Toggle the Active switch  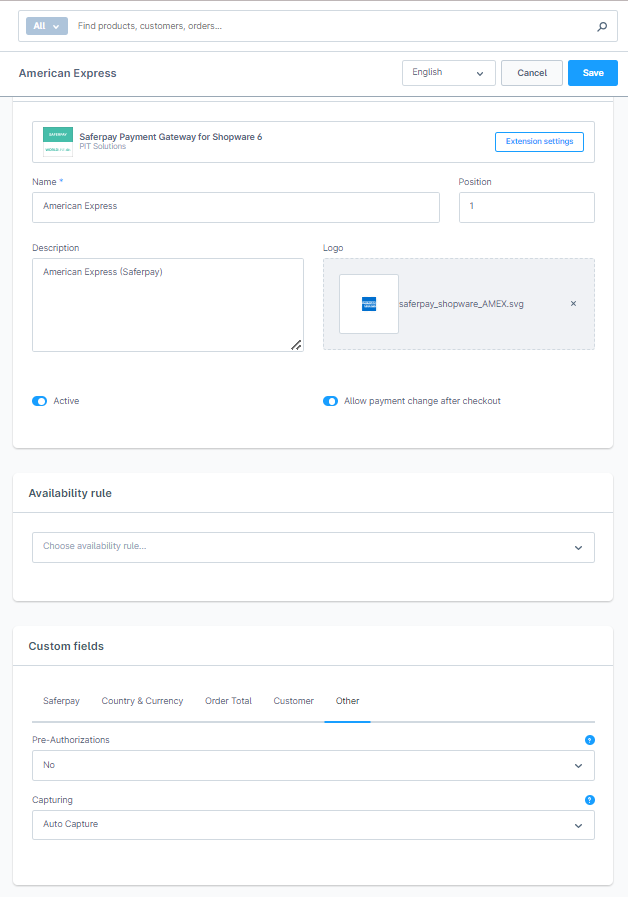pyautogui.click(x=40, y=401)
